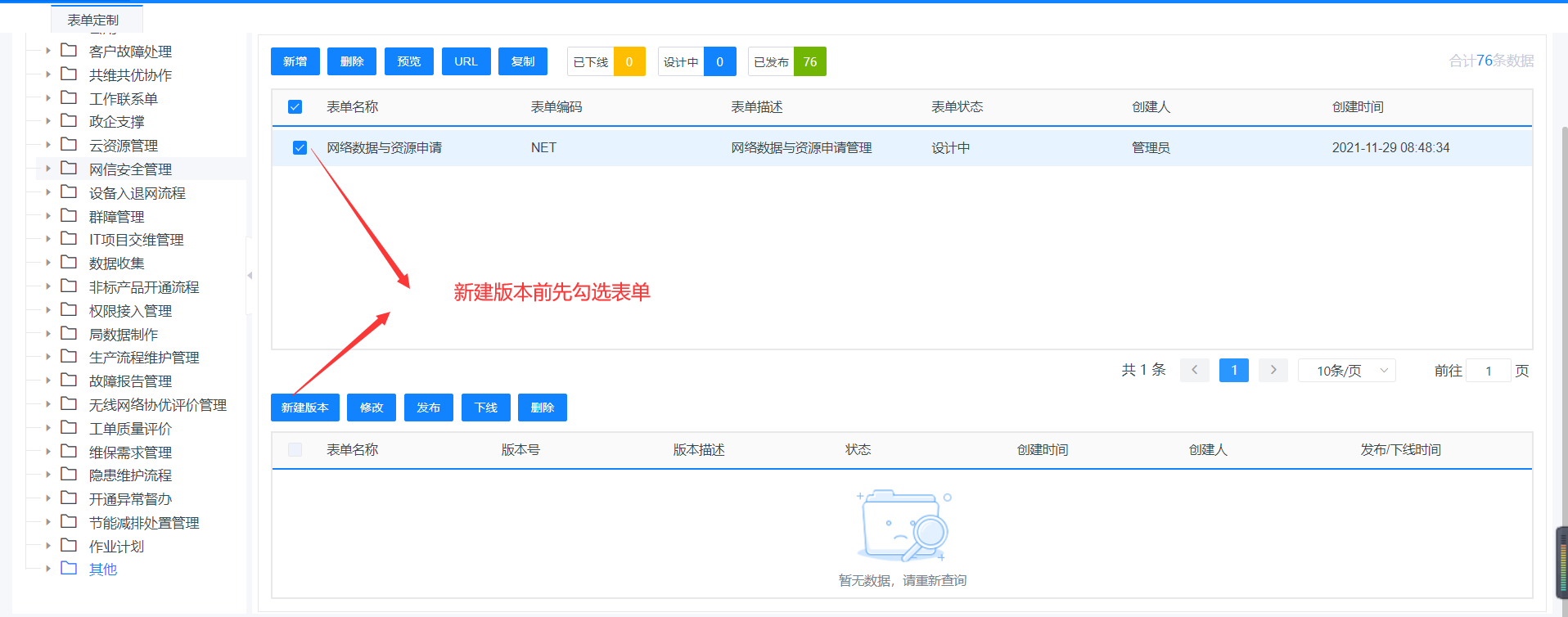Click the folder icon for 隐患维护流程
Viewport: 1568px width, 617px height.
[69, 475]
